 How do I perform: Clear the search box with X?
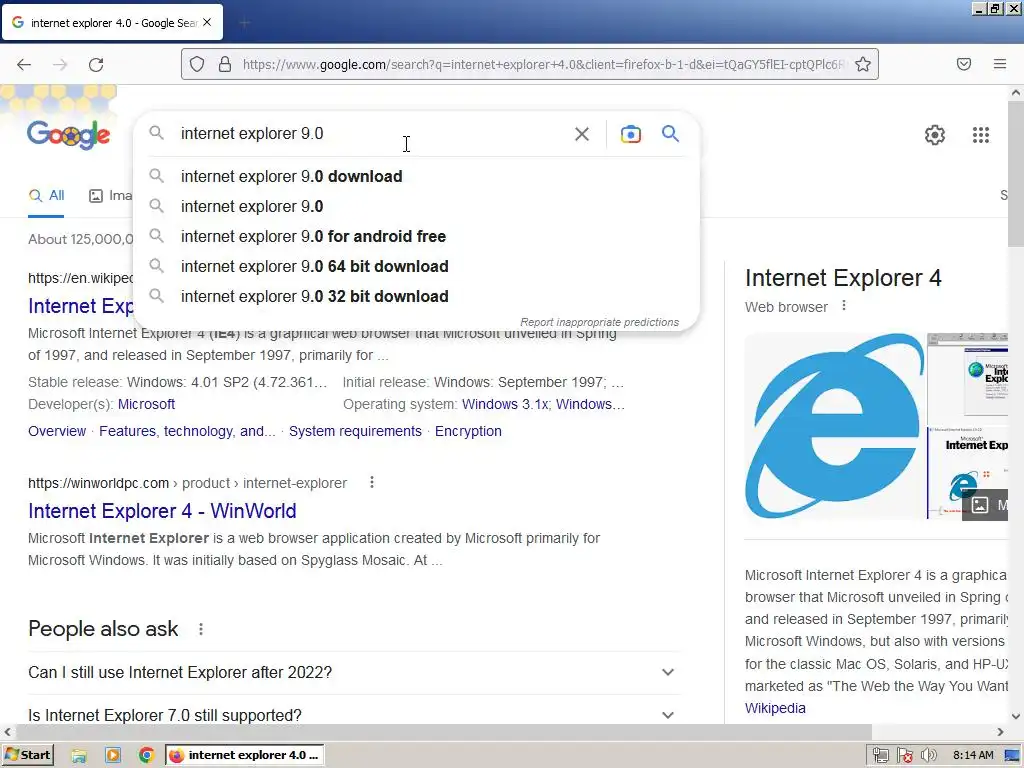click(582, 134)
